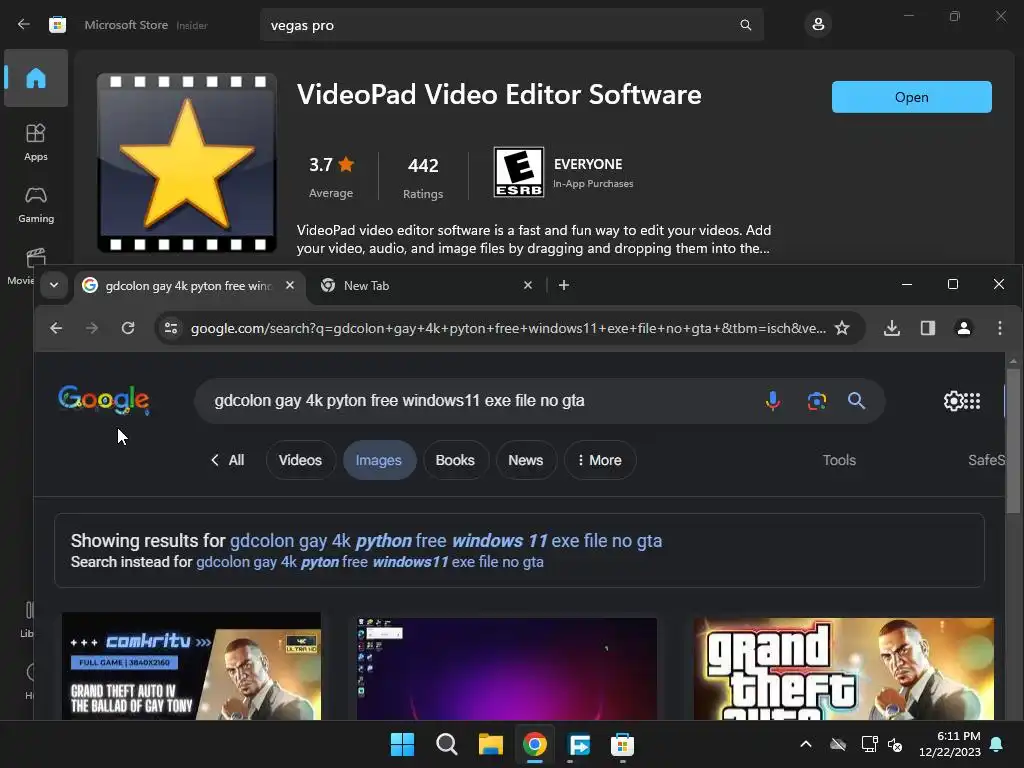
Task: Go back in Microsoft Store
Action: pos(24,25)
